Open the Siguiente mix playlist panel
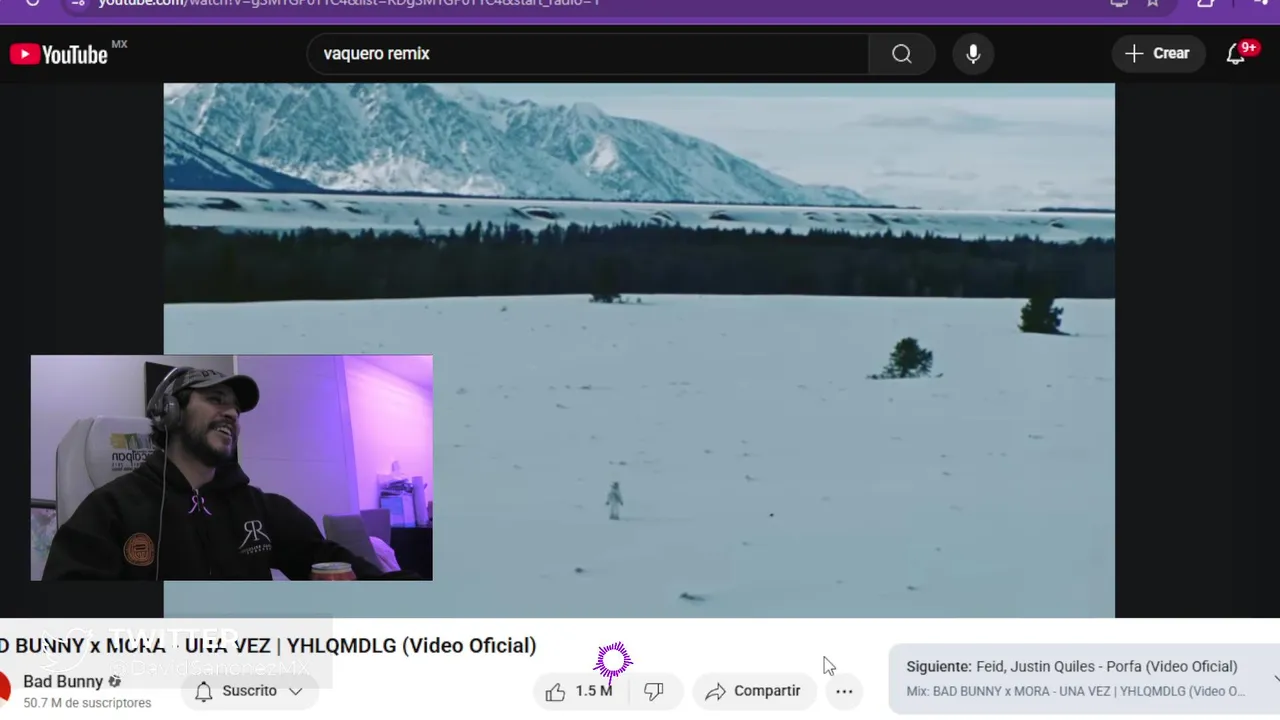 tap(1084, 678)
